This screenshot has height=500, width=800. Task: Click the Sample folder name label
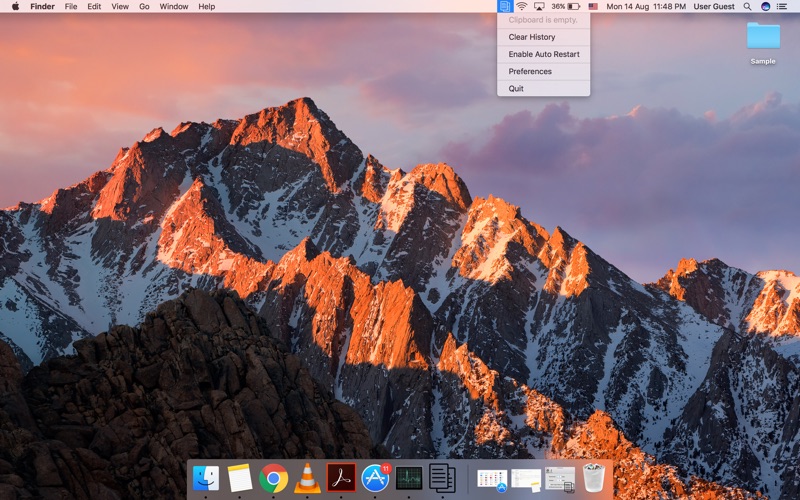click(x=763, y=61)
